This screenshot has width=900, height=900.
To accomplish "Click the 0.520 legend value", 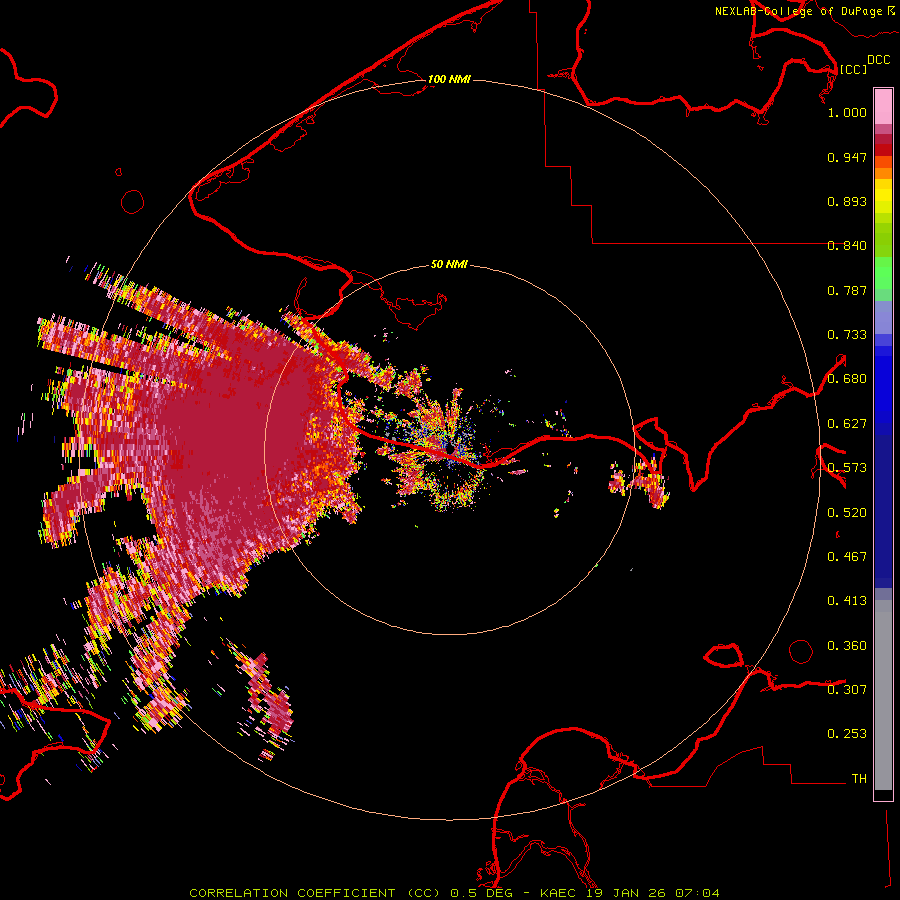I will (x=847, y=513).
